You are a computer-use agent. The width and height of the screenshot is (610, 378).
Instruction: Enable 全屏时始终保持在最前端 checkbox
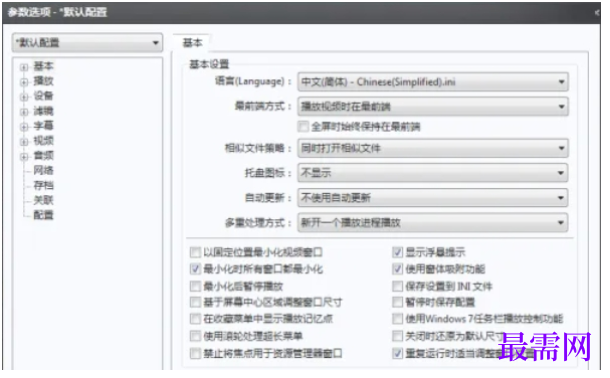303,126
